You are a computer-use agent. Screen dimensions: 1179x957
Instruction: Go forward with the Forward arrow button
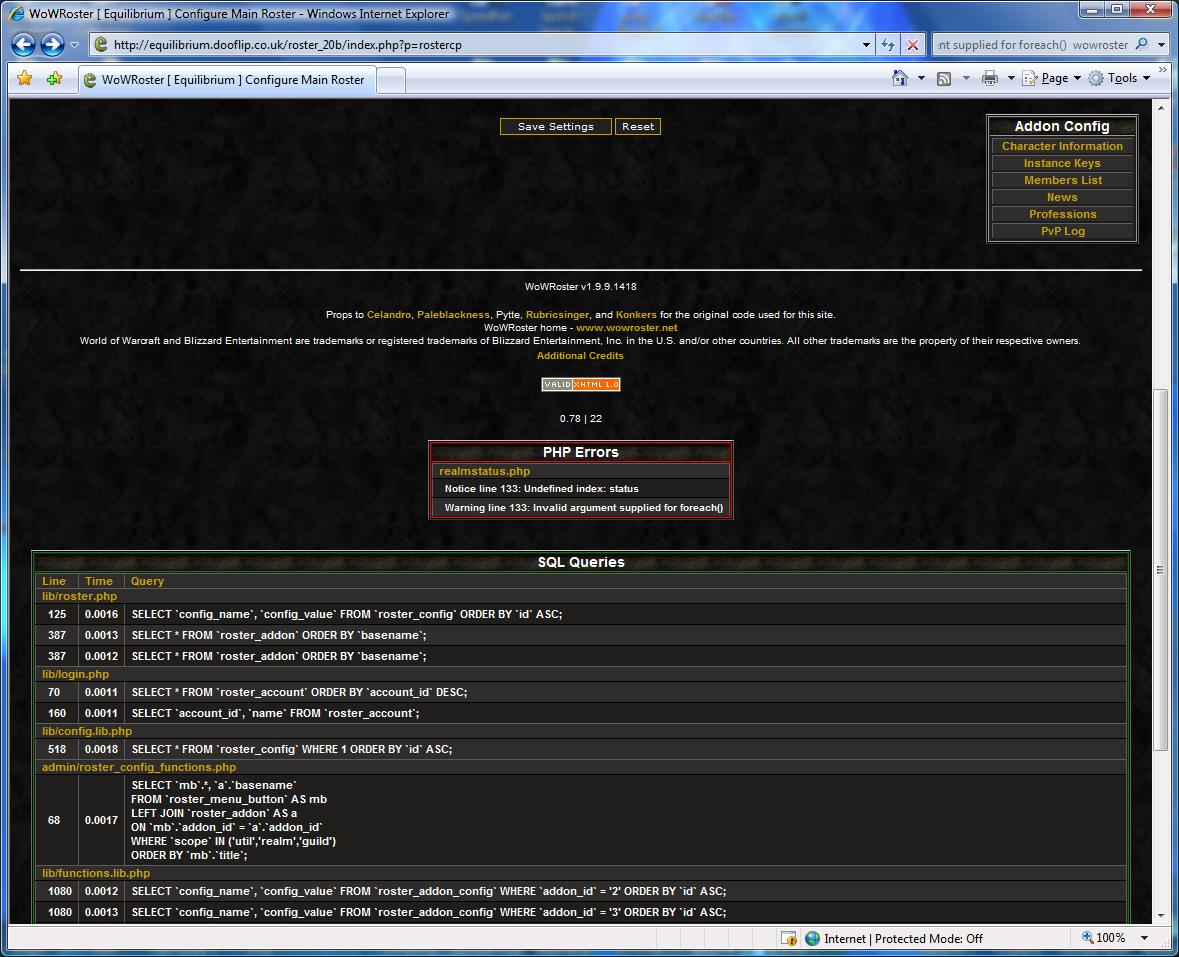coord(52,44)
